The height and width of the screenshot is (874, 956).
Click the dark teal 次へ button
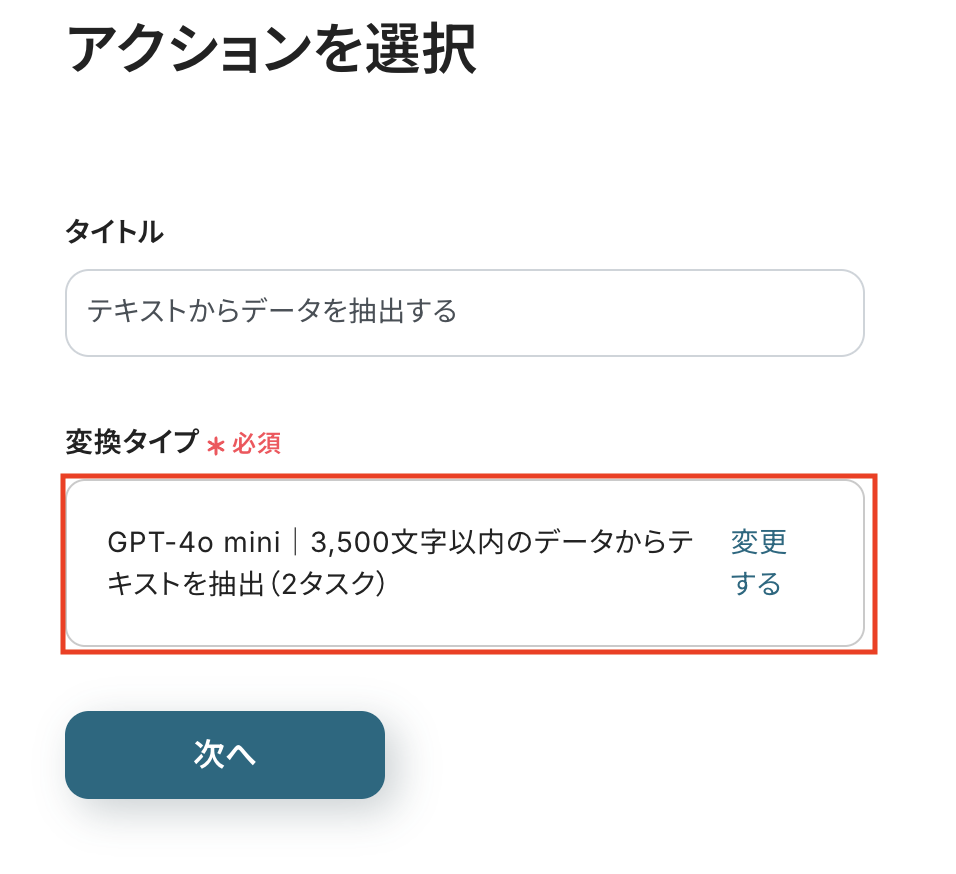pos(225,755)
